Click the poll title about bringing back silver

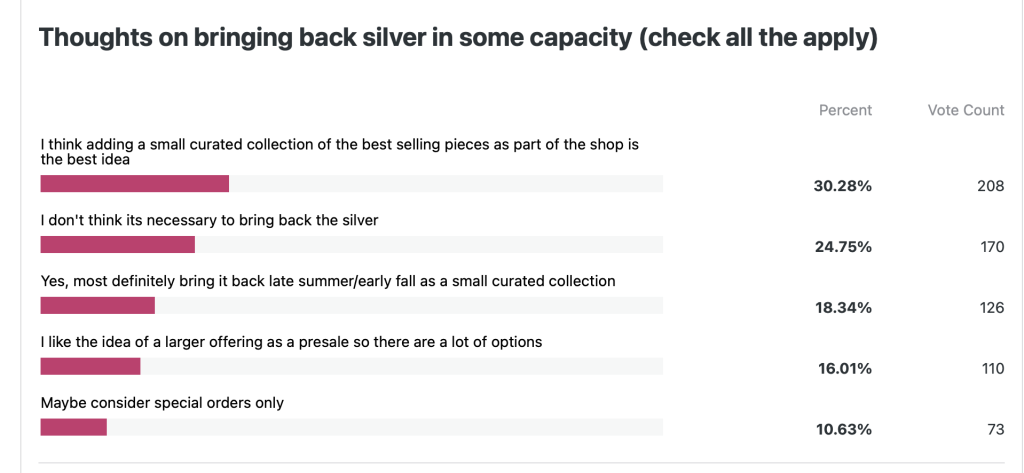click(458, 39)
